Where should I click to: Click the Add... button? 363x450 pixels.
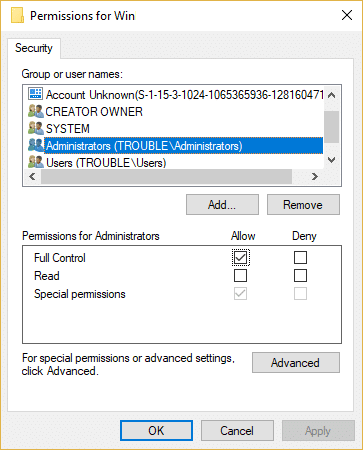(222, 205)
